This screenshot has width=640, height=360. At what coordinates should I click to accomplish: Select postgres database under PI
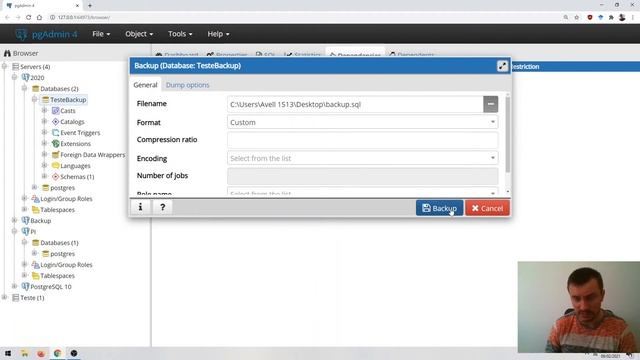[x=62, y=253]
